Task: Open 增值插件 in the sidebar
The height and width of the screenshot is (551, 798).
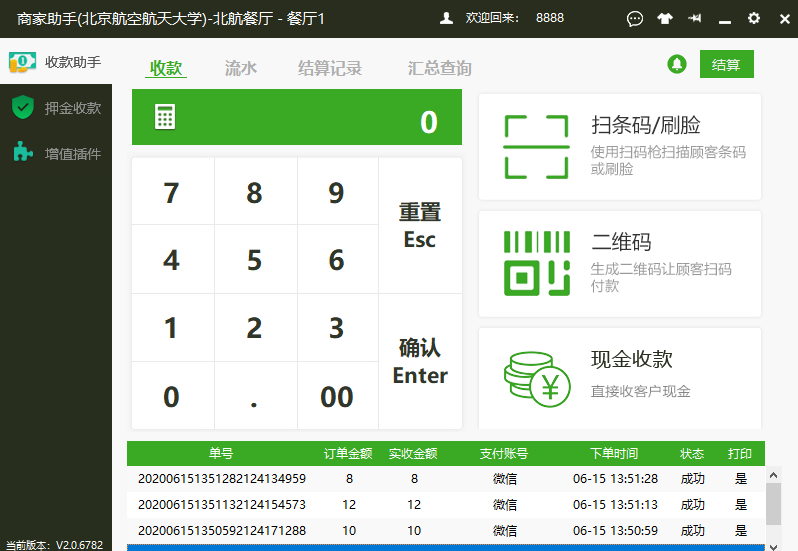Action: pyautogui.click(x=58, y=154)
